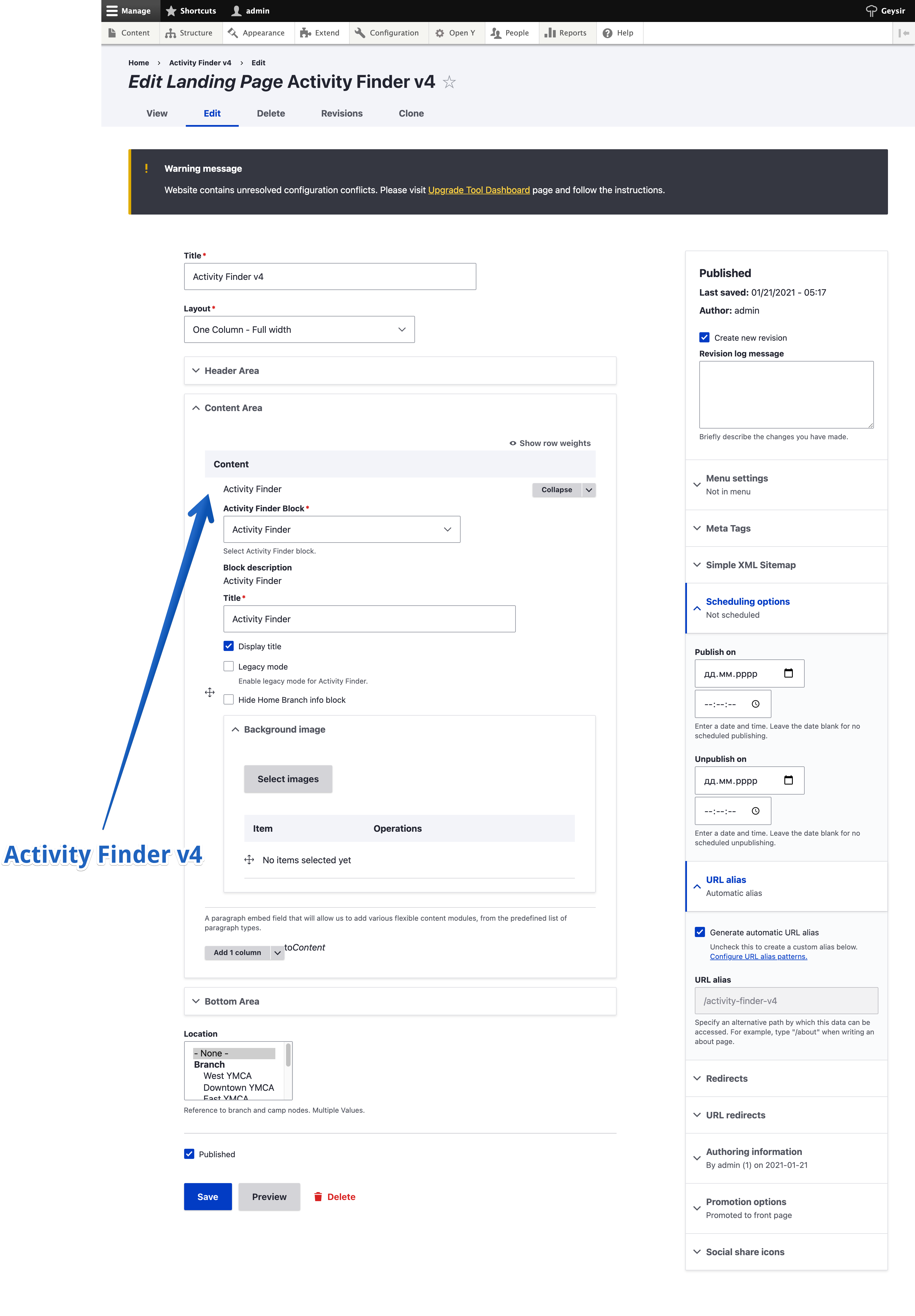Switch to the Delete tab

tap(271, 113)
